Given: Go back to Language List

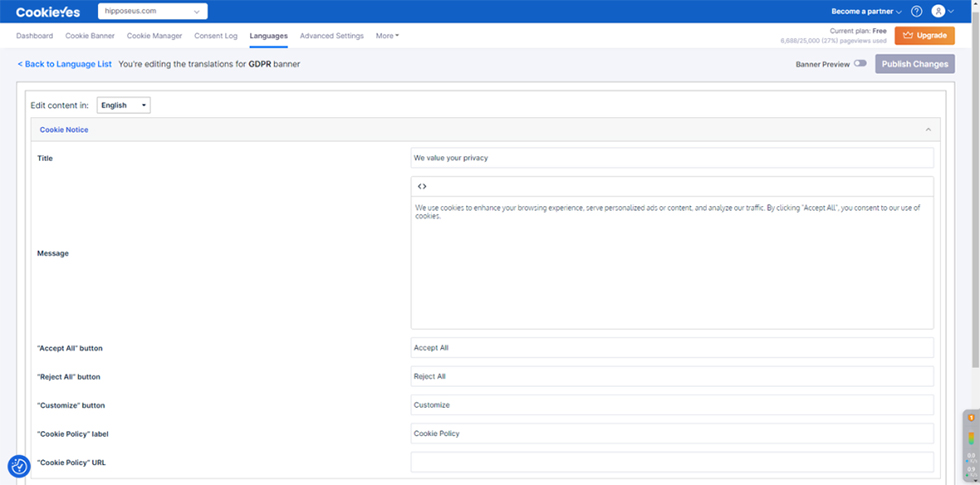Looking at the screenshot, I should (64, 64).
